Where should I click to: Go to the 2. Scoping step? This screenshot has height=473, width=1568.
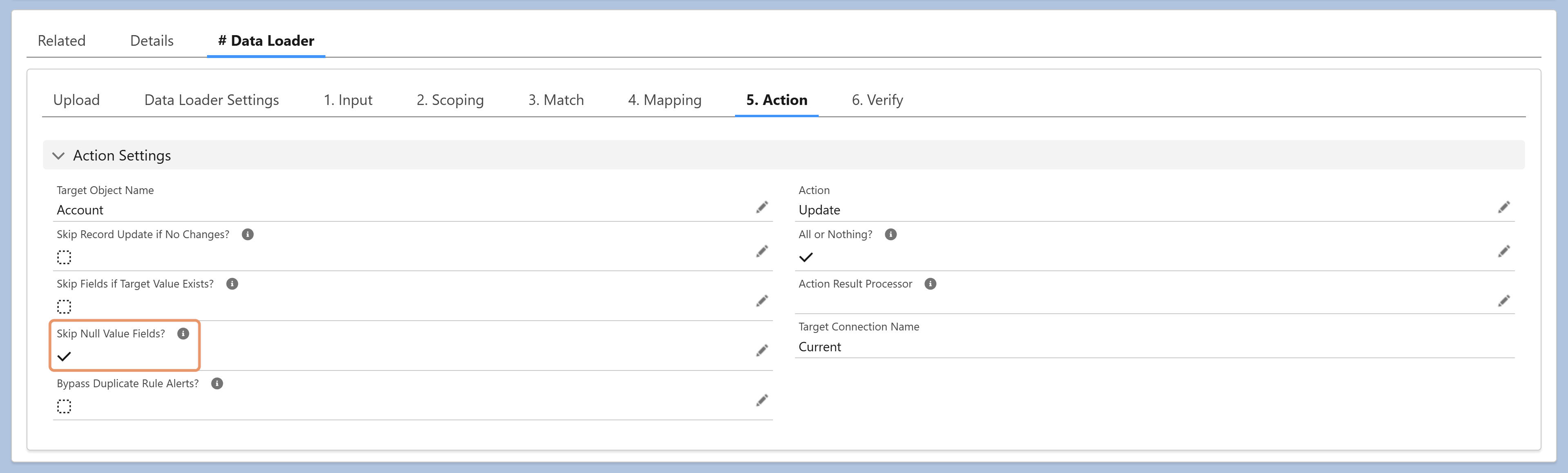pos(450,100)
